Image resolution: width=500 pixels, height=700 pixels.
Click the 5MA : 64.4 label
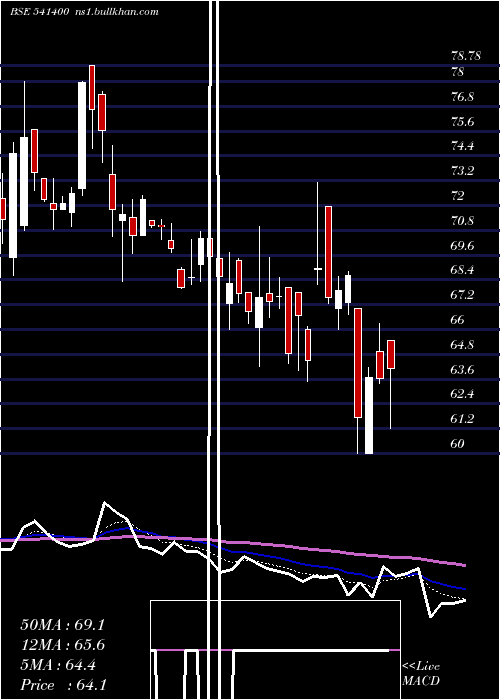coord(58,665)
